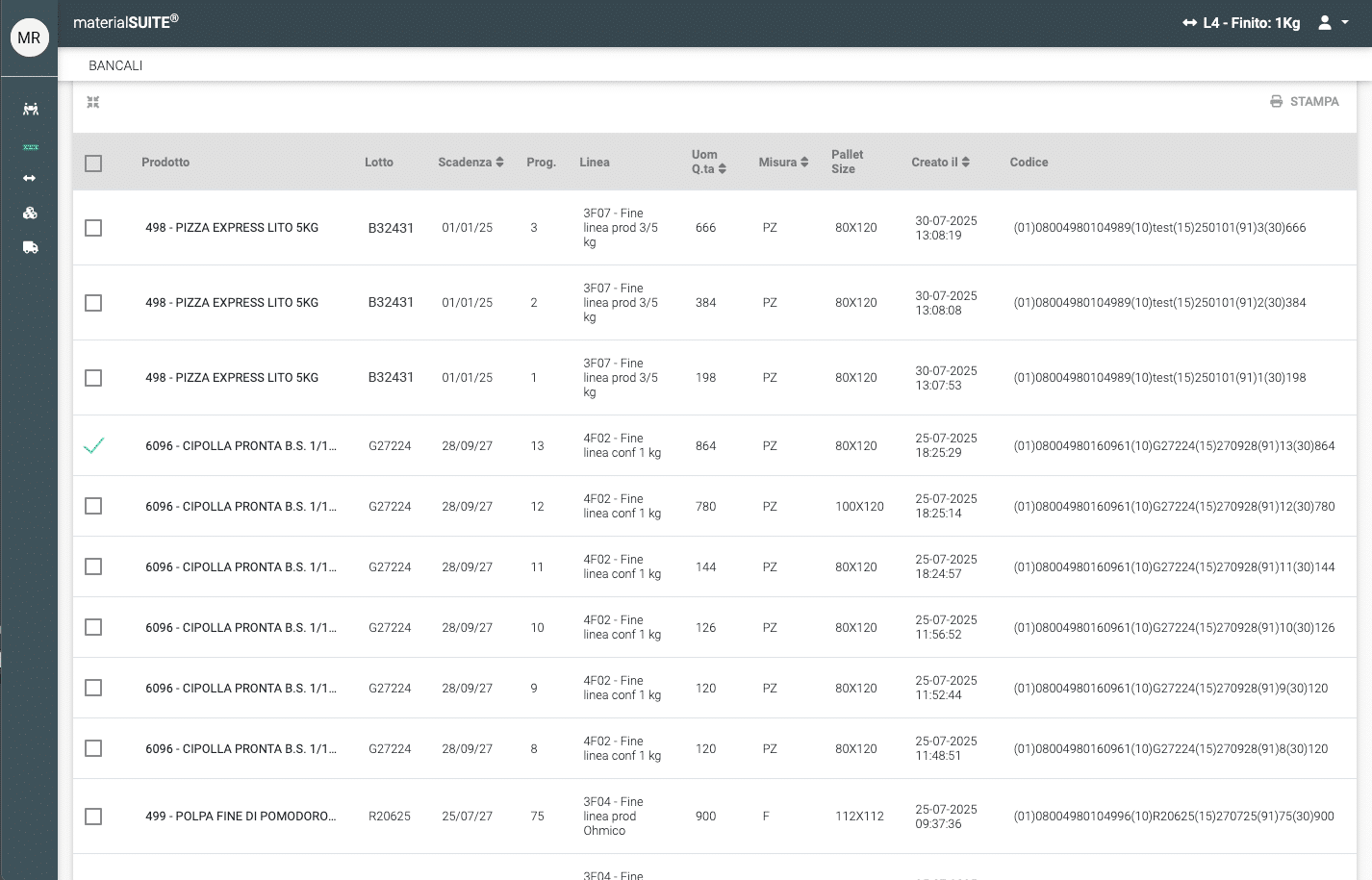Click the MR avatar in the top corner
The height and width of the screenshot is (880, 1372).
point(29,38)
